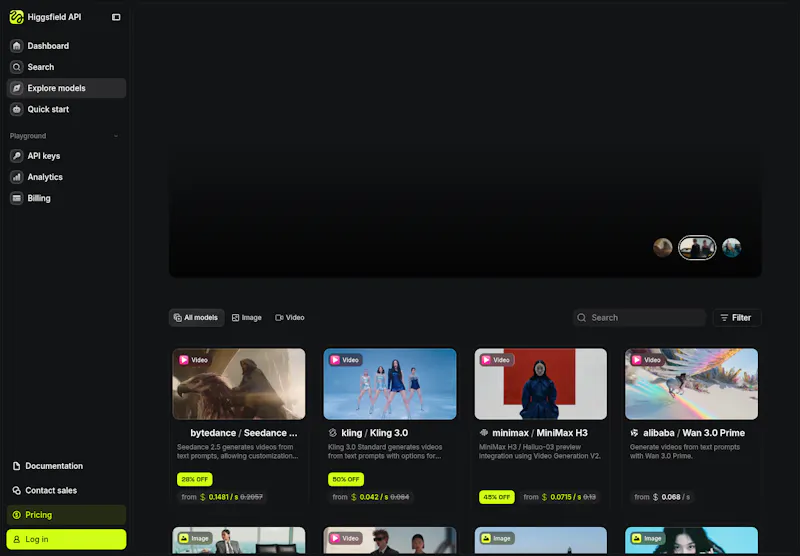The width and height of the screenshot is (800, 556).
Task: Open the MiniMax H3 card image
Action: (x=541, y=384)
